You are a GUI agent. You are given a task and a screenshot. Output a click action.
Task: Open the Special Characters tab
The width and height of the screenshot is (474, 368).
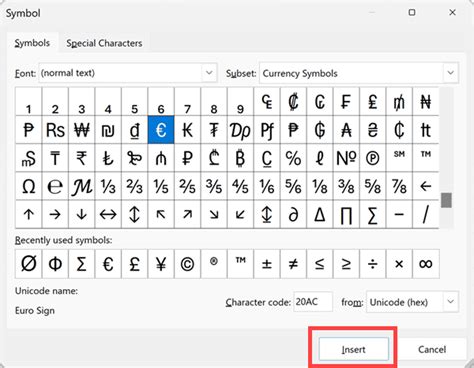click(x=104, y=43)
